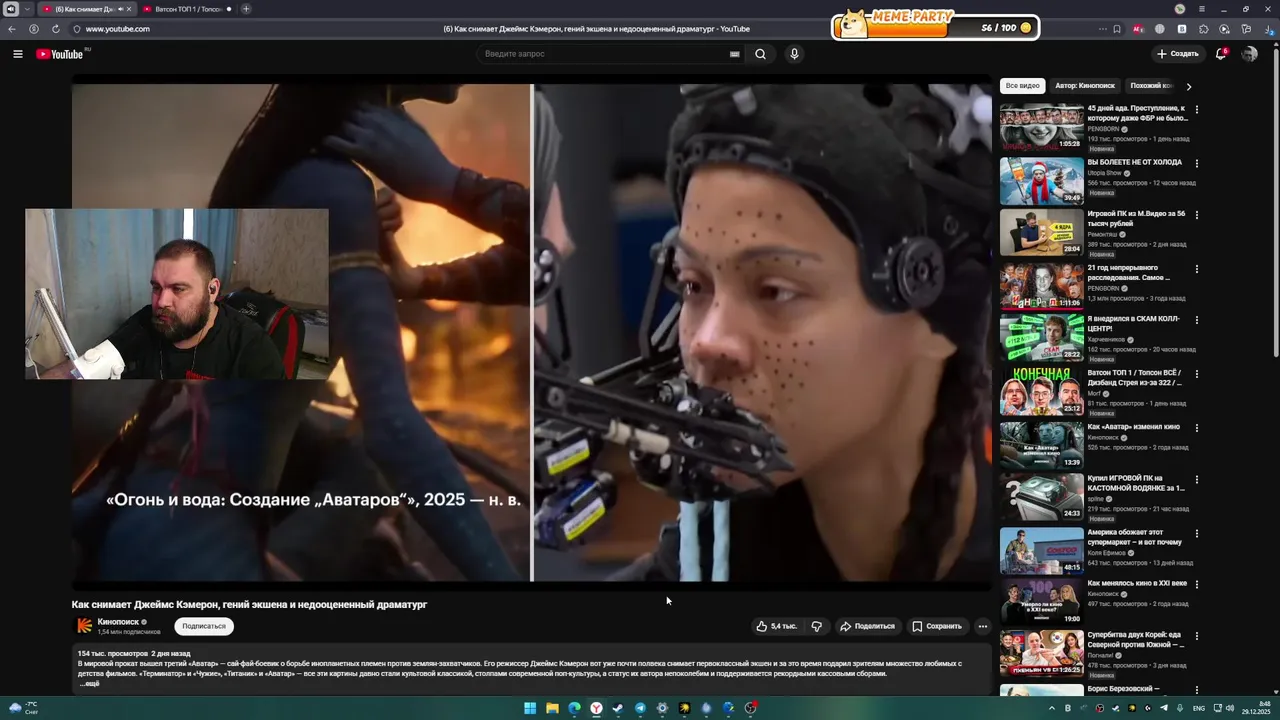
Task: Open the YouTube hamburger guide menu
Action: (x=18, y=54)
